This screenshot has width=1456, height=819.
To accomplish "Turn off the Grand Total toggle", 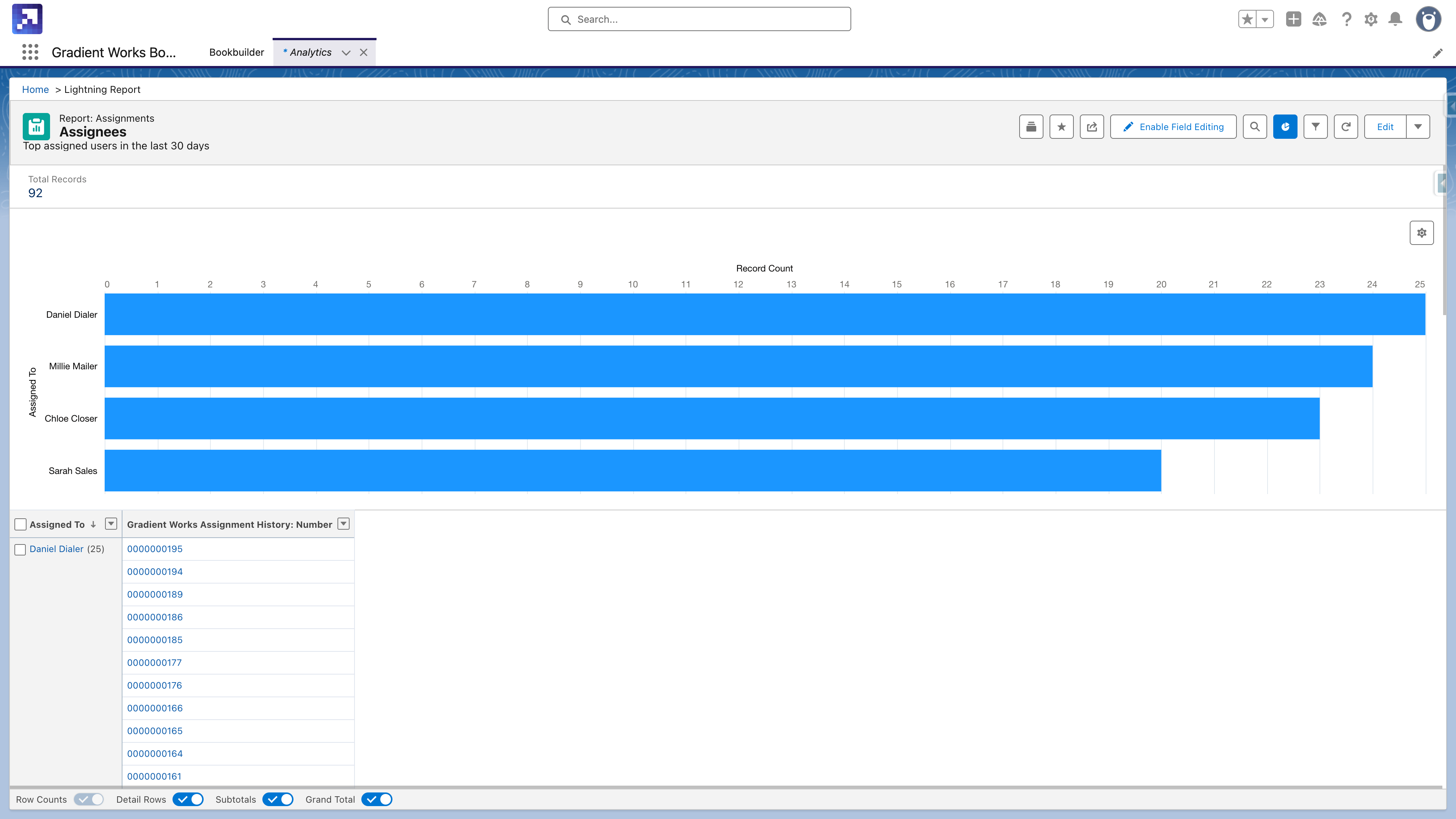I will (x=377, y=799).
